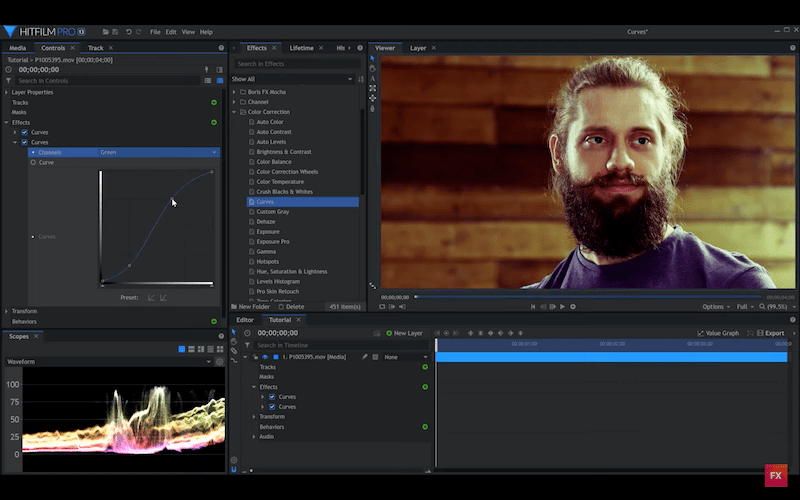Collapse the Color Correction folder
The width and height of the screenshot is (800, 500).
[x=234, y=112]
